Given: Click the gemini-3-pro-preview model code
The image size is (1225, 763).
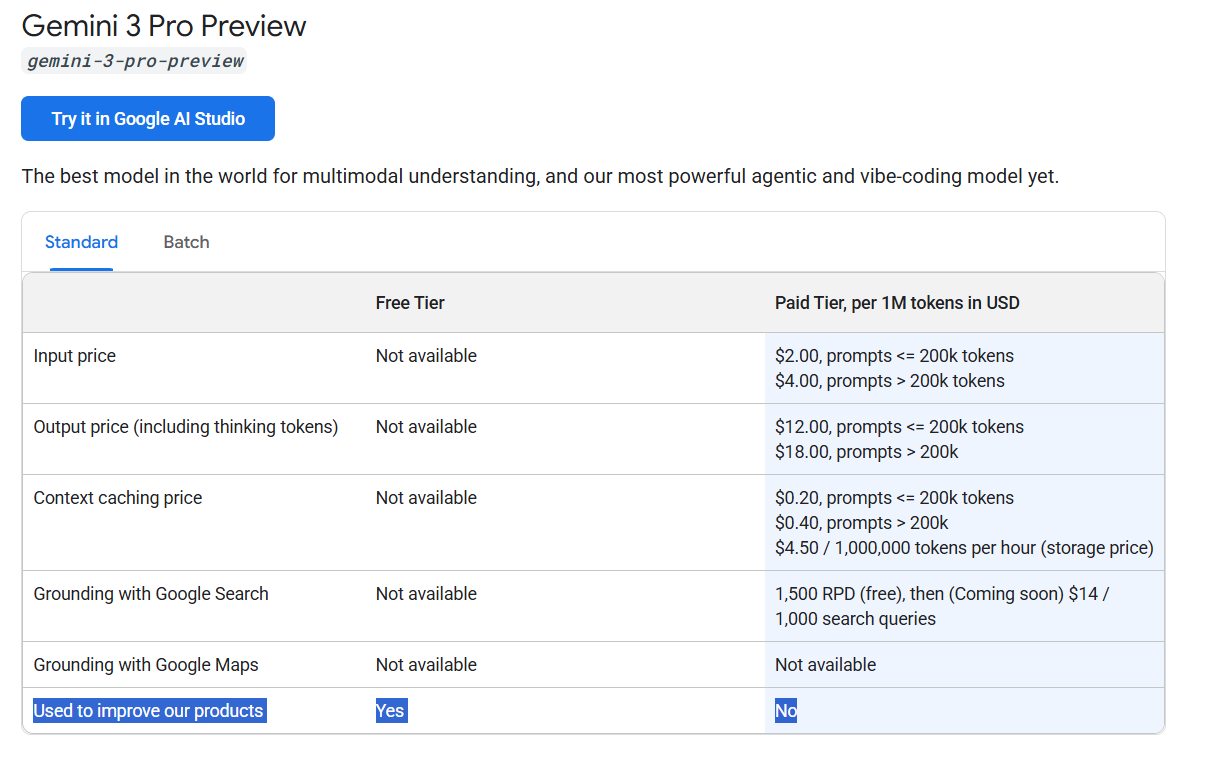Looking at the screenshot, I should click(x=134, y=61).
